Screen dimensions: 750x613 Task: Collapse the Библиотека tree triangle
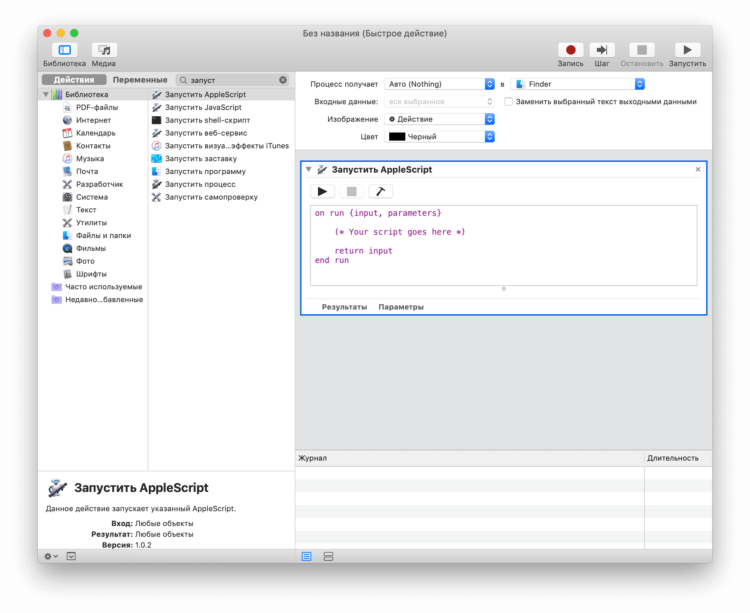(46, 94)
